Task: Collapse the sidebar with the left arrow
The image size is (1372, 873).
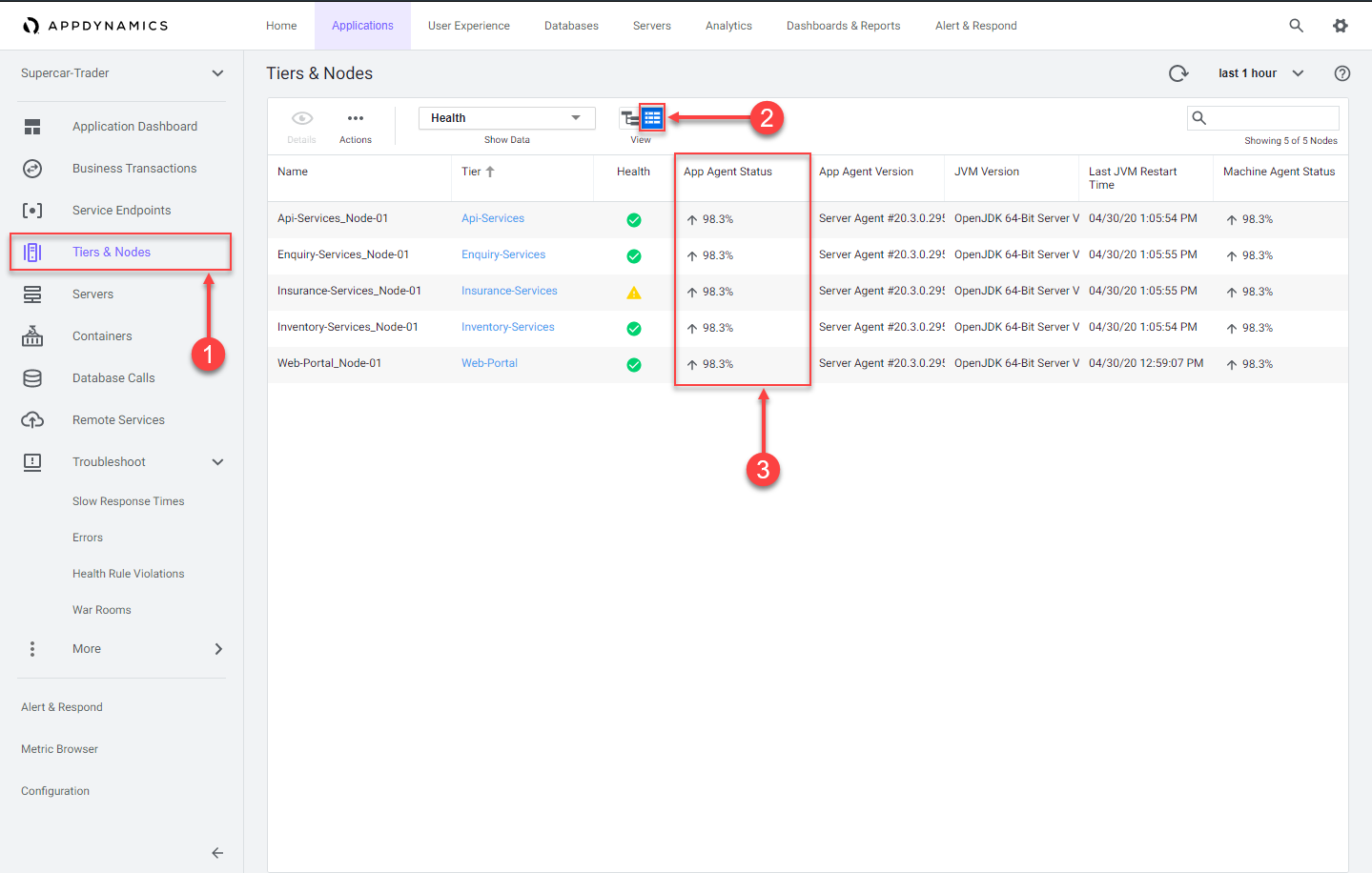Action: tap(217, 853)
